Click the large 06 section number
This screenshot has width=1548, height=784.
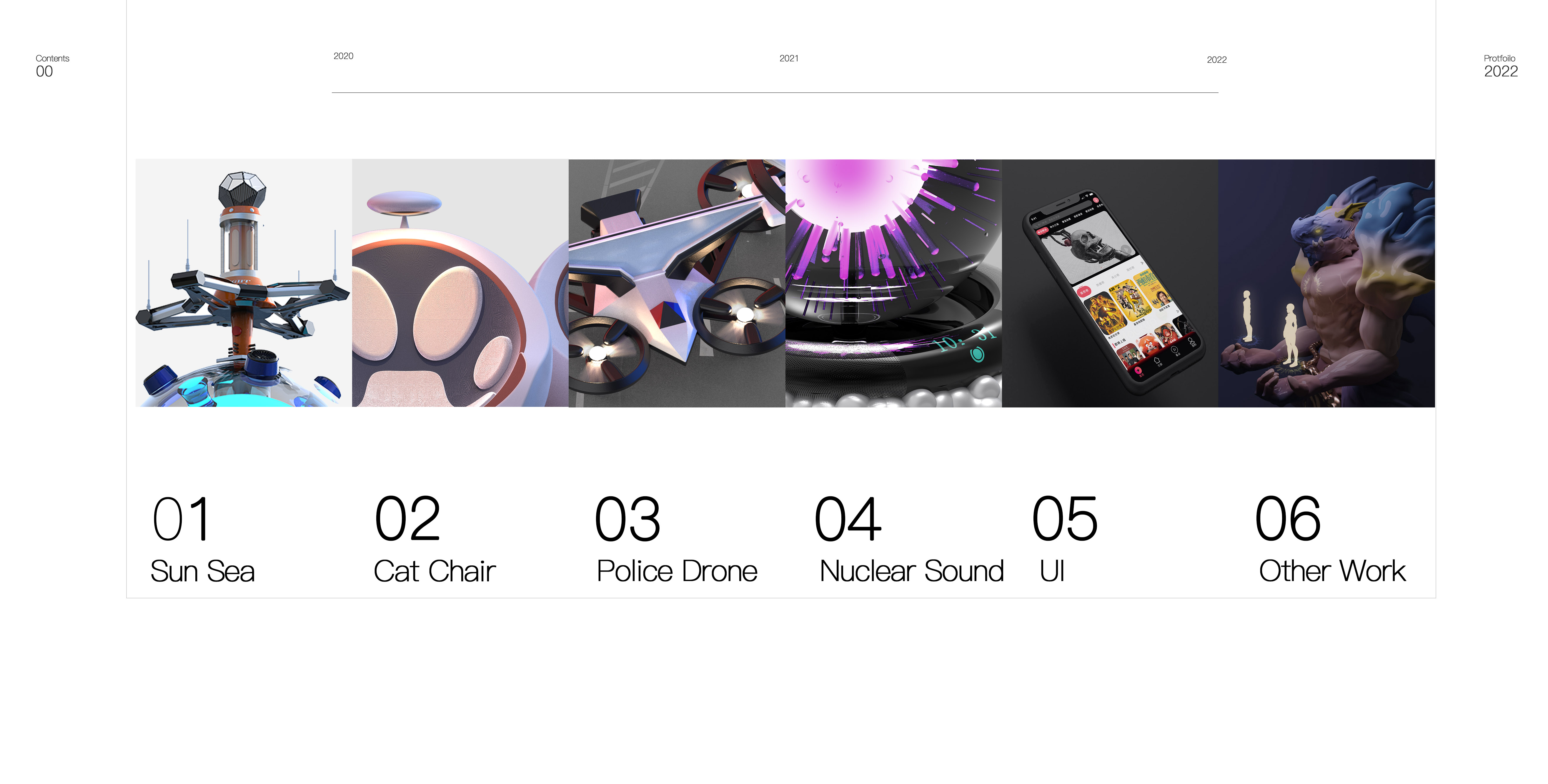coord(1288,519)
